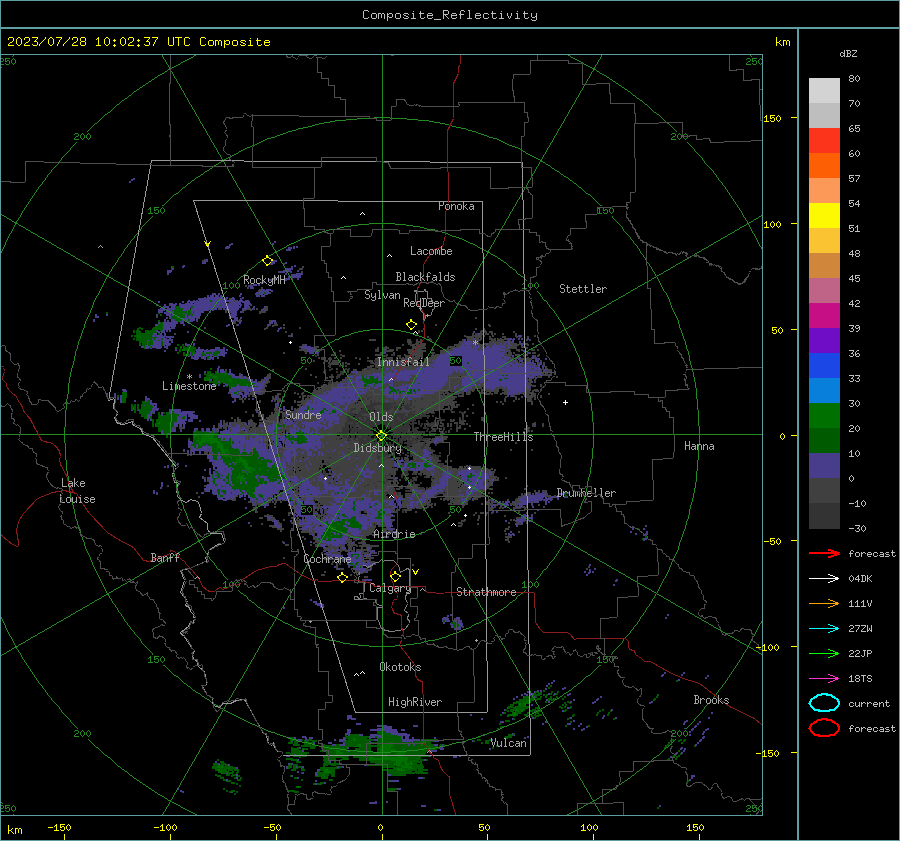The width and height of the screenshot is (900, 841).
Task: Click the Drumheller city label
Action: [x=586, y=493]
